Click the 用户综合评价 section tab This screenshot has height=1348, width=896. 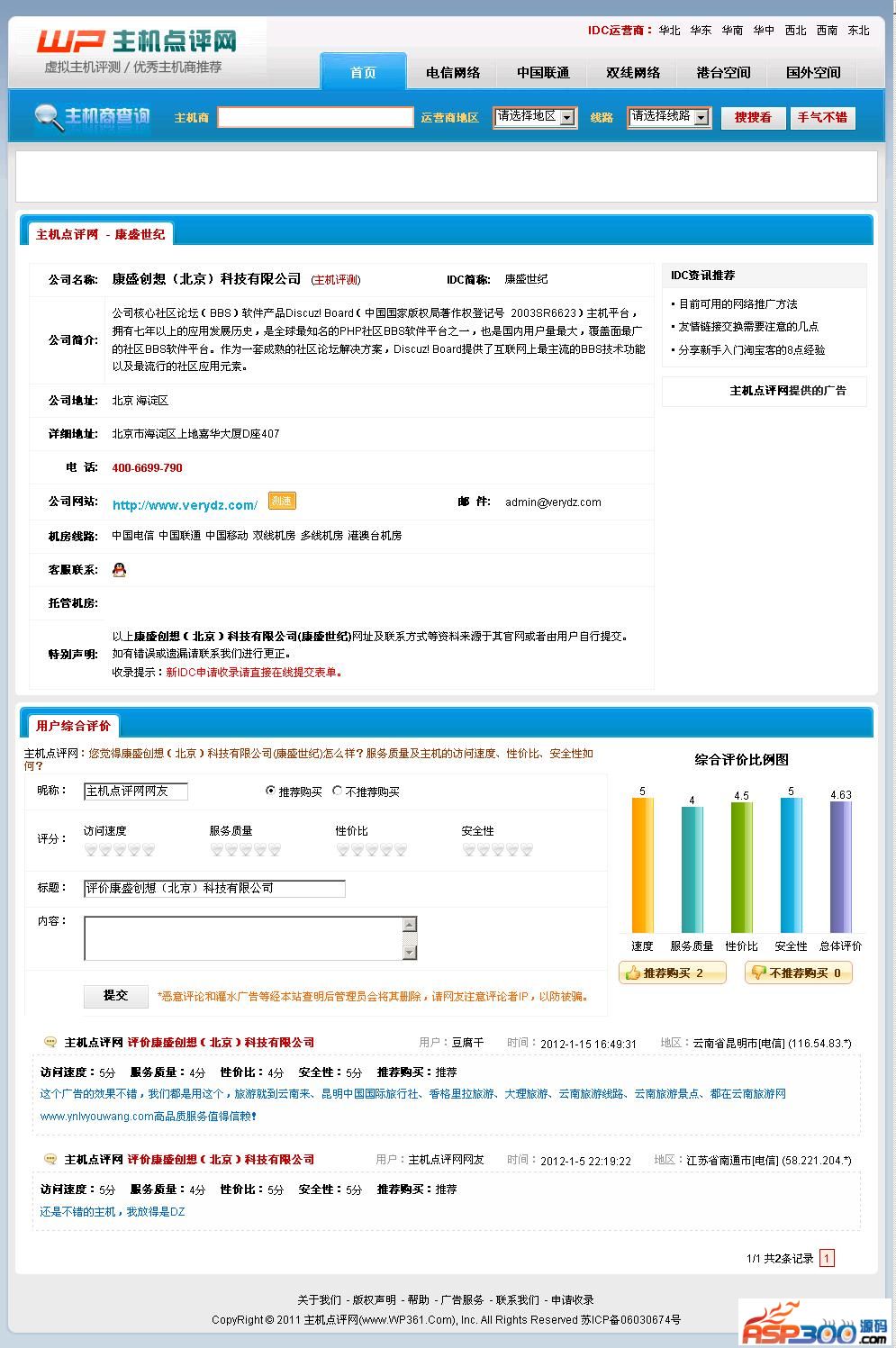click(73, 726)
